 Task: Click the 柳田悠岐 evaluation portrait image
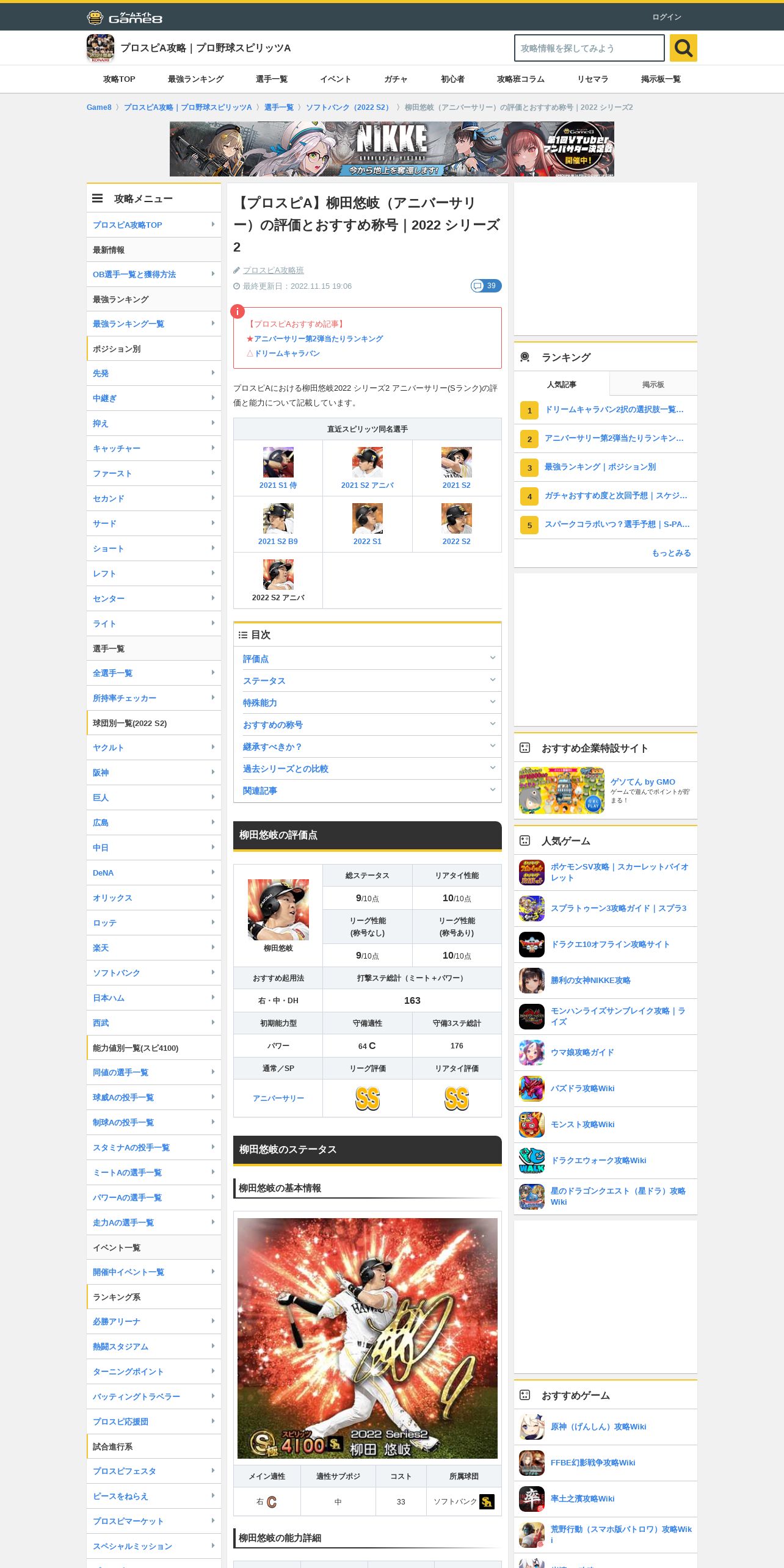click(x=278, y=909)
